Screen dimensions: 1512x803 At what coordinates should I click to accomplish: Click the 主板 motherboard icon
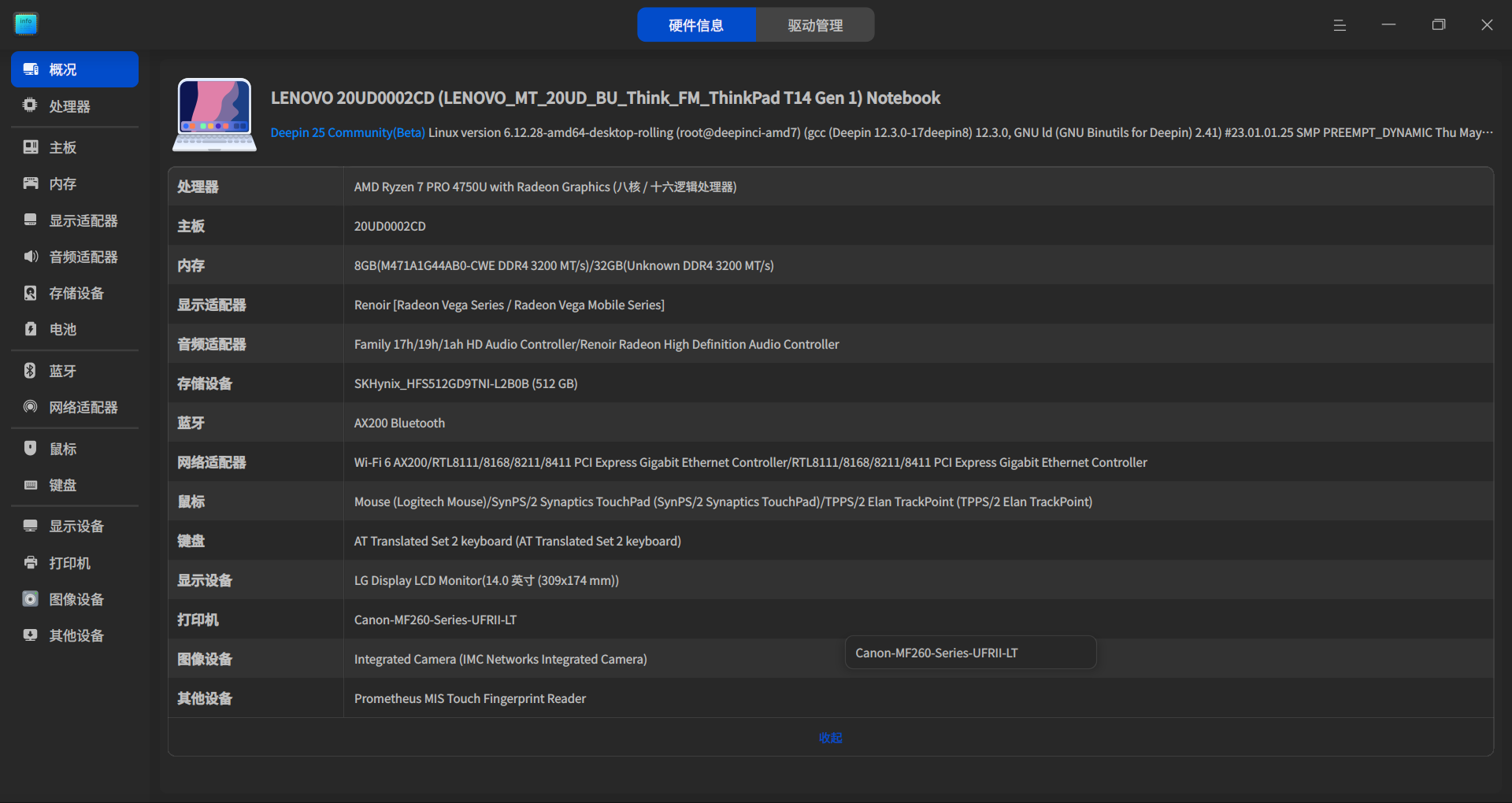point(31,147)
